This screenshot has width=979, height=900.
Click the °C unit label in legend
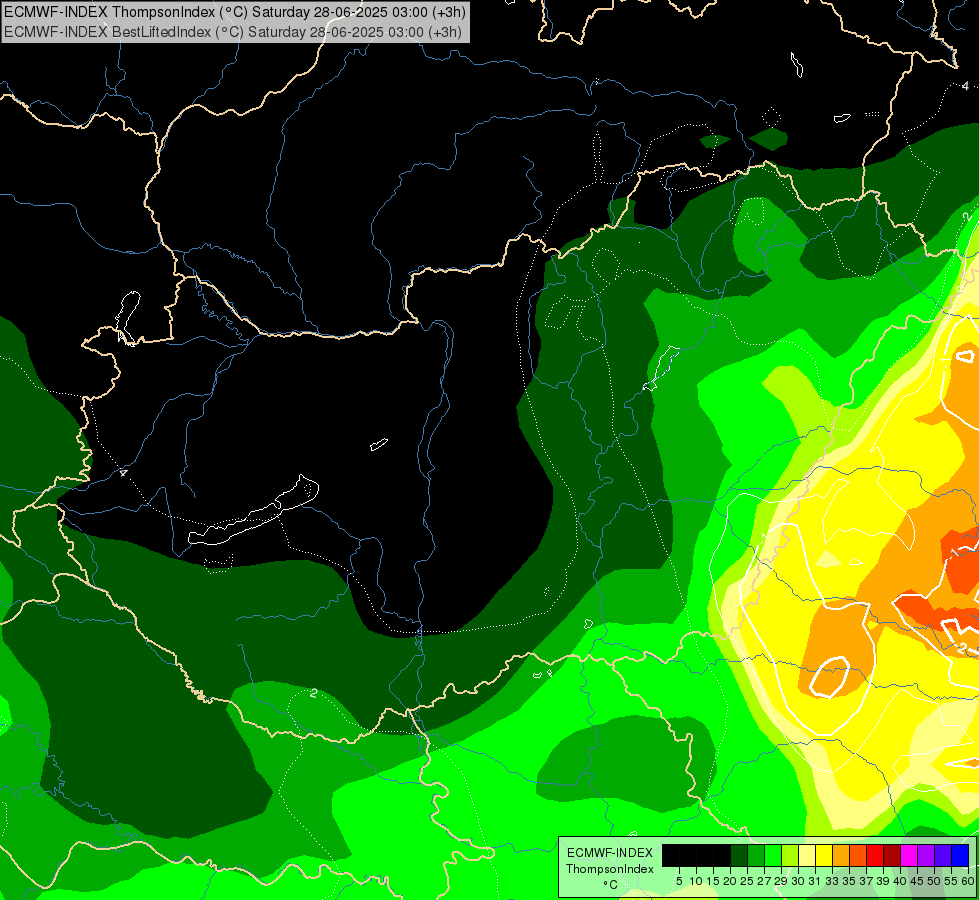point(611,885)
